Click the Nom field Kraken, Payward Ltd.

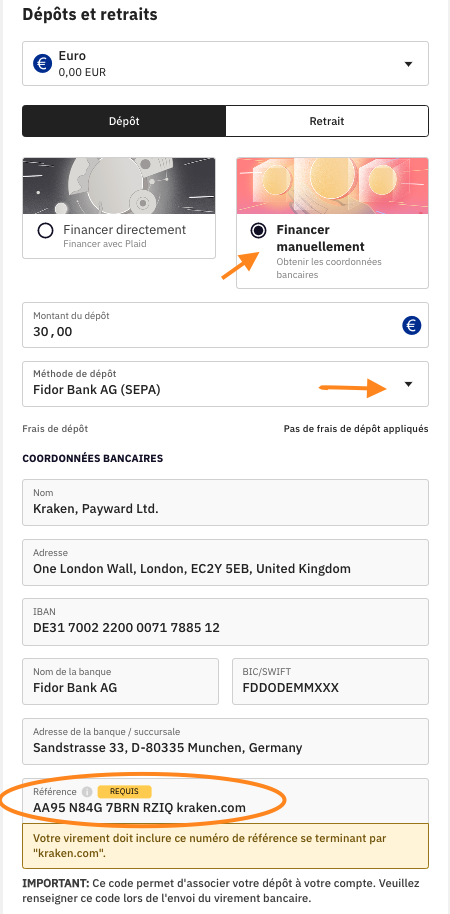click(226, 502)
